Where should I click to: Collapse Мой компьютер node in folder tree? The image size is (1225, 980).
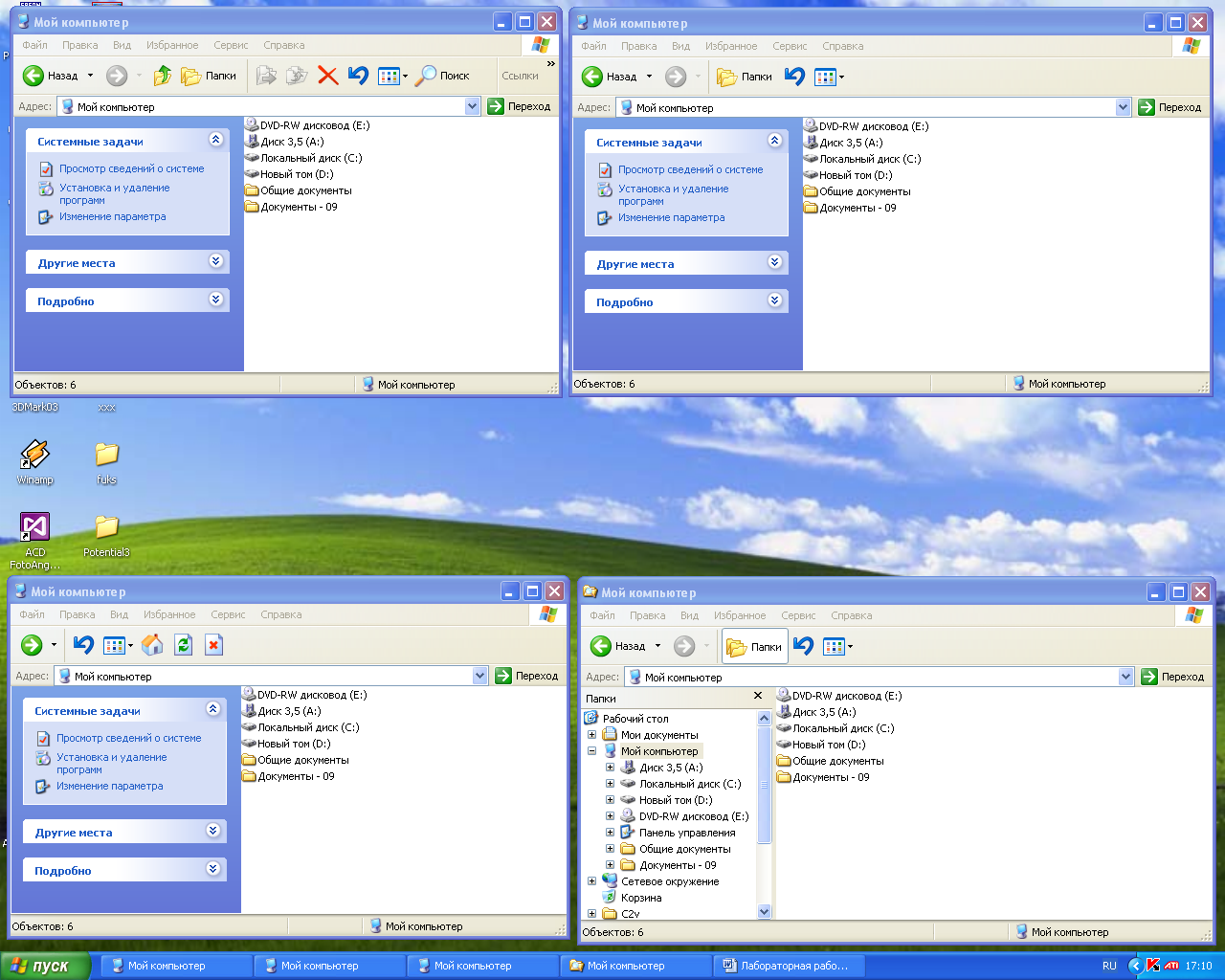tap(591, 751)
